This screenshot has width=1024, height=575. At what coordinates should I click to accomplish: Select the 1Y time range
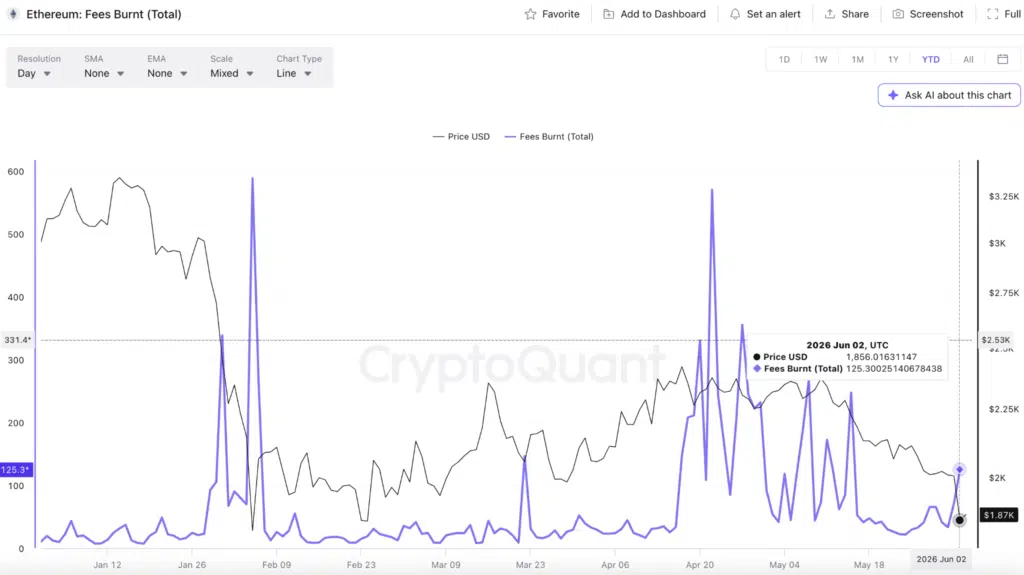point(893,59)
